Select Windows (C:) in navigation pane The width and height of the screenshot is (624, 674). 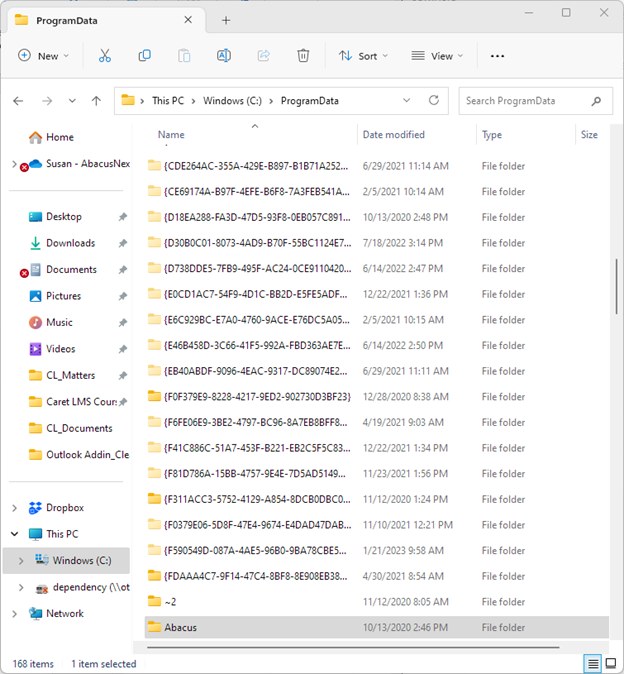coord(66,561)
